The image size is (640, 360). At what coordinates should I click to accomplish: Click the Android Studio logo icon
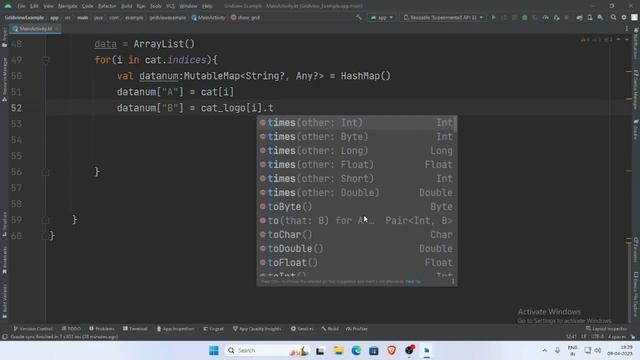click(x=7, y=6)
